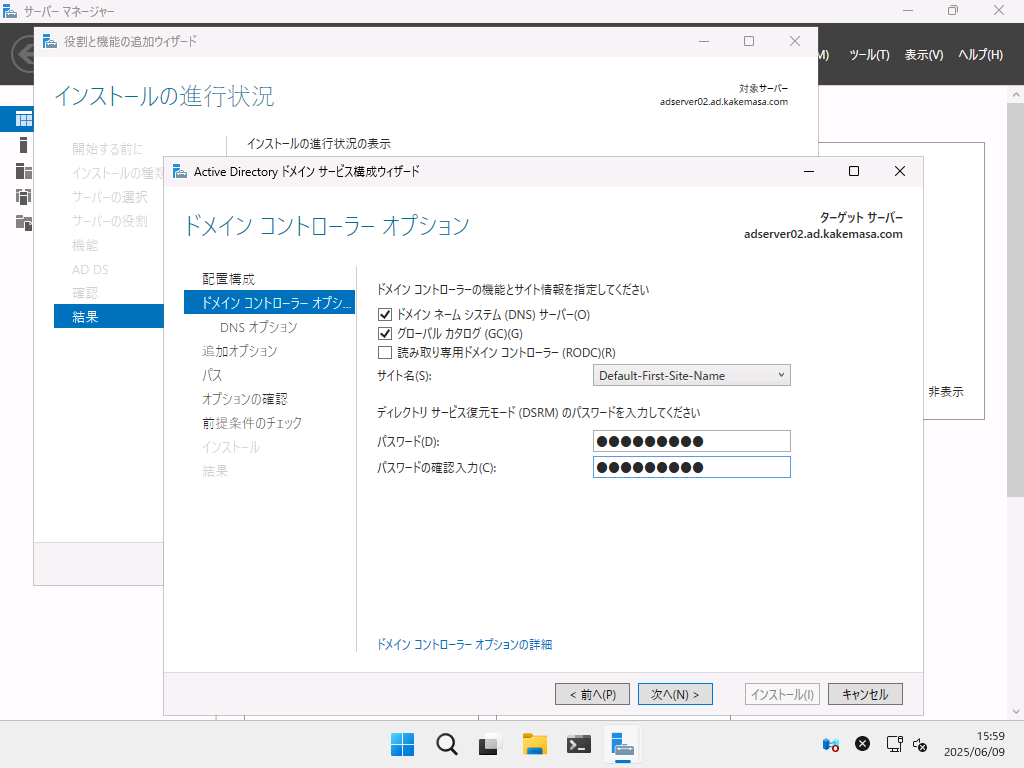1024x768 pixels.
Task: Open the domain controller options details link
Action: coord(464,645)
